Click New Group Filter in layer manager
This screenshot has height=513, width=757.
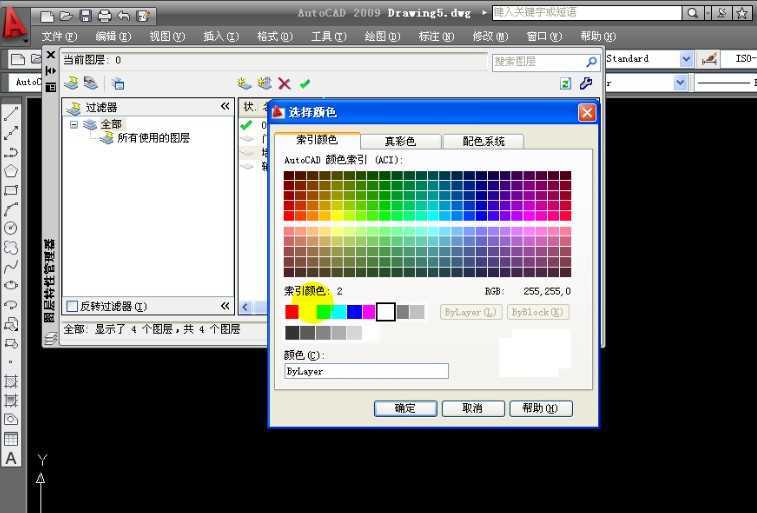90,83
